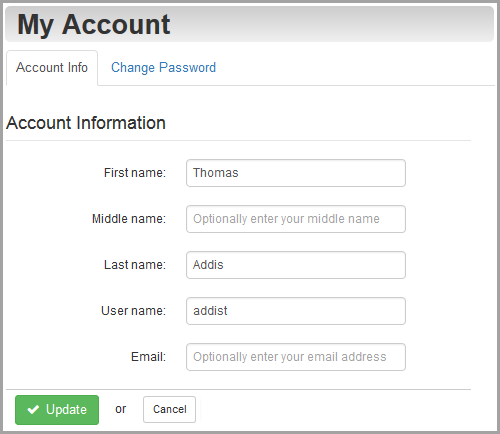Image resolution: width=500 pixels, height=434 pixels.
Task: Click the empty Email address field
Action: pos(296,357)
